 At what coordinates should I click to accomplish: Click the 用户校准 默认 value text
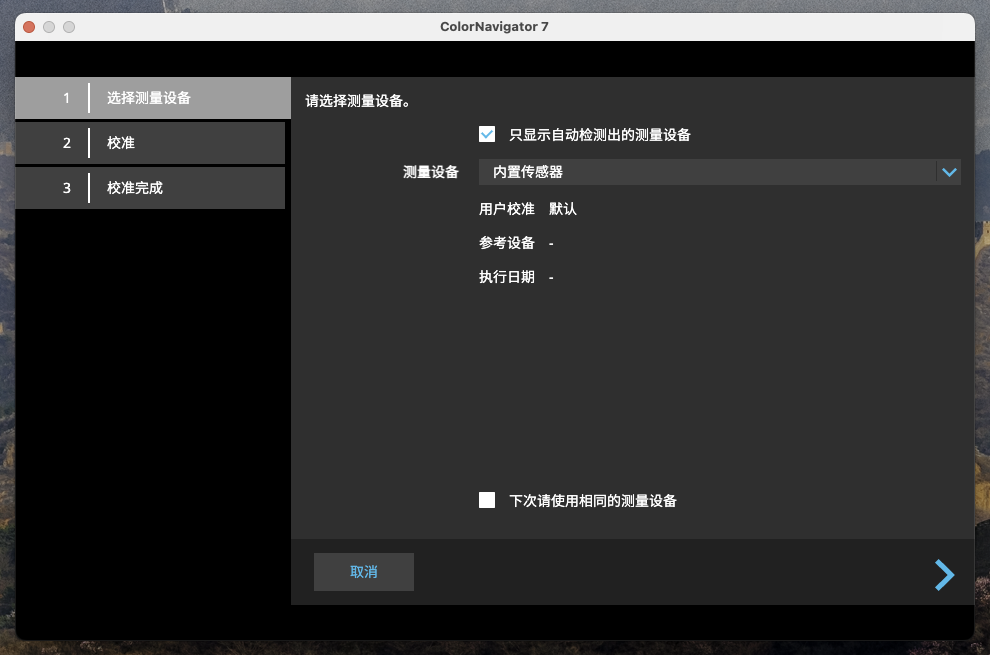pos(563,209)
